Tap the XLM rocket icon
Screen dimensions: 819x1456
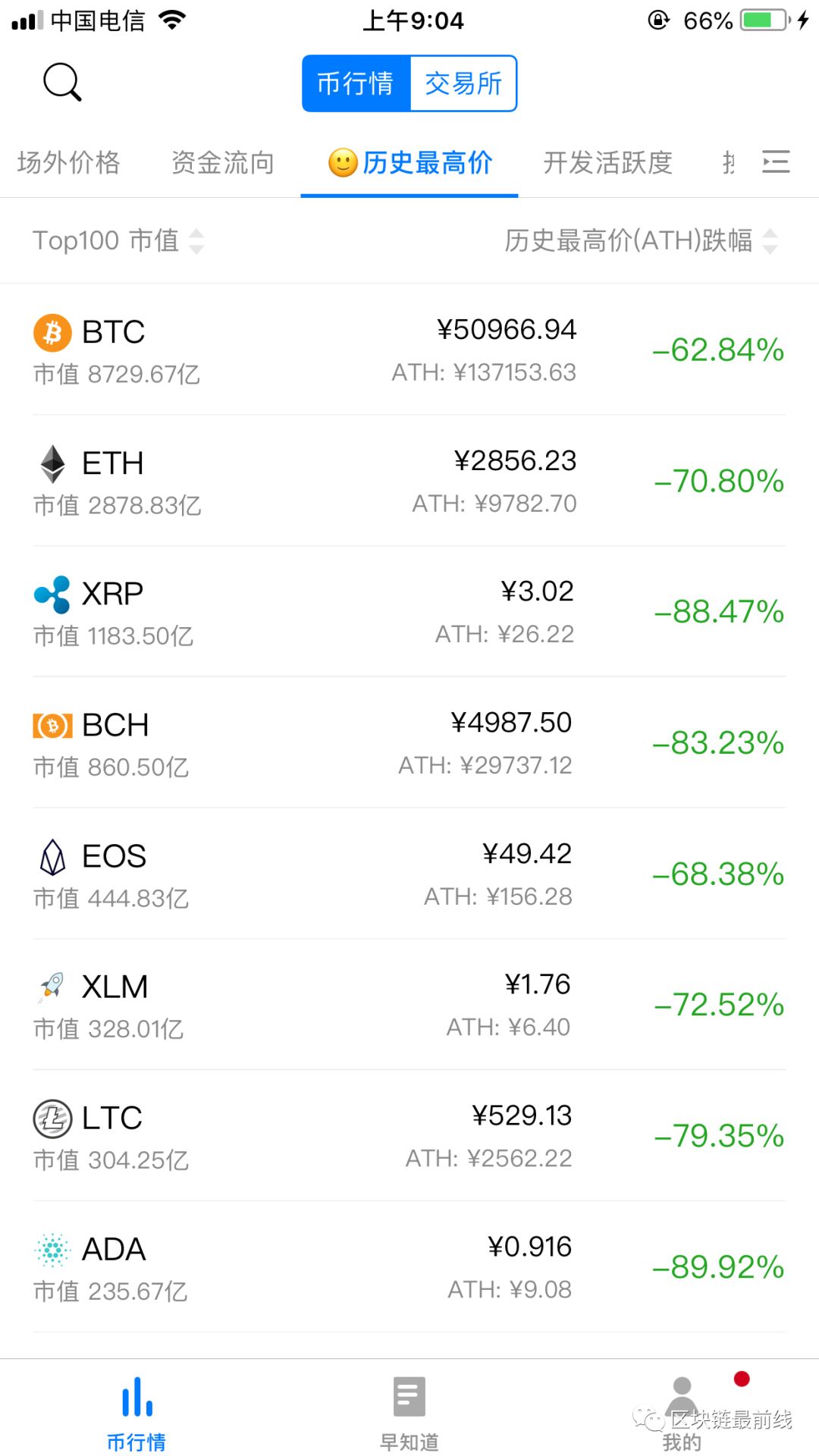click(52, 987)
